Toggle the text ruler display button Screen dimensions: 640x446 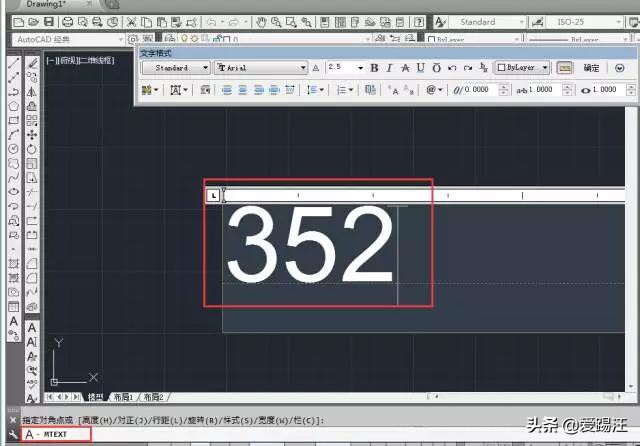(564, 68)
